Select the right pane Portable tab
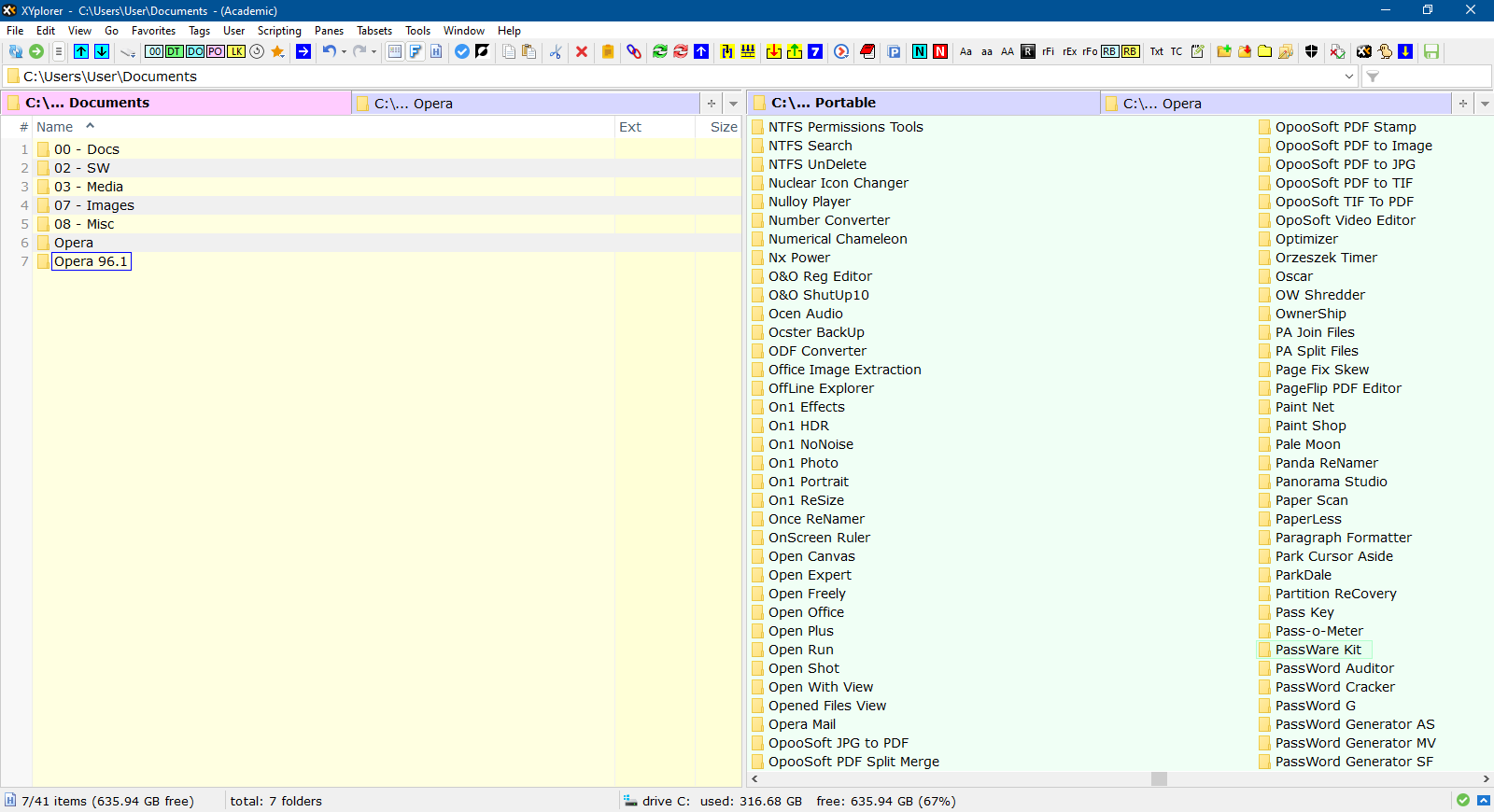1494x812 pixels. click(925, 103)
